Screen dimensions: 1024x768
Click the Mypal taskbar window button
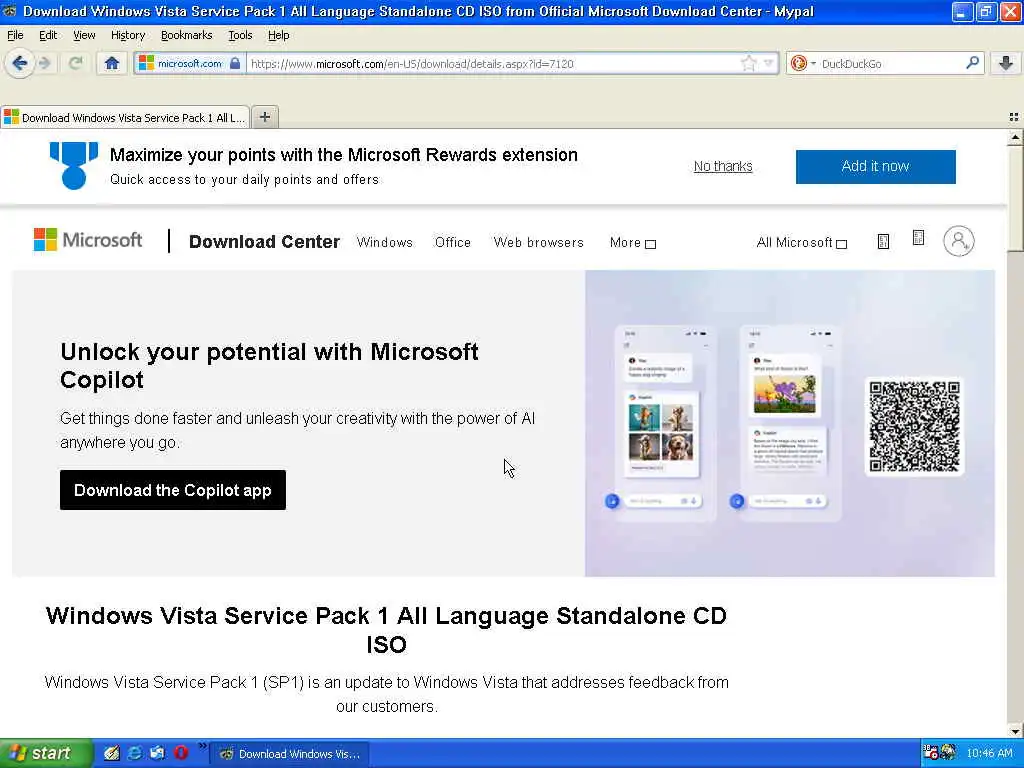click(x=290, y=754)
